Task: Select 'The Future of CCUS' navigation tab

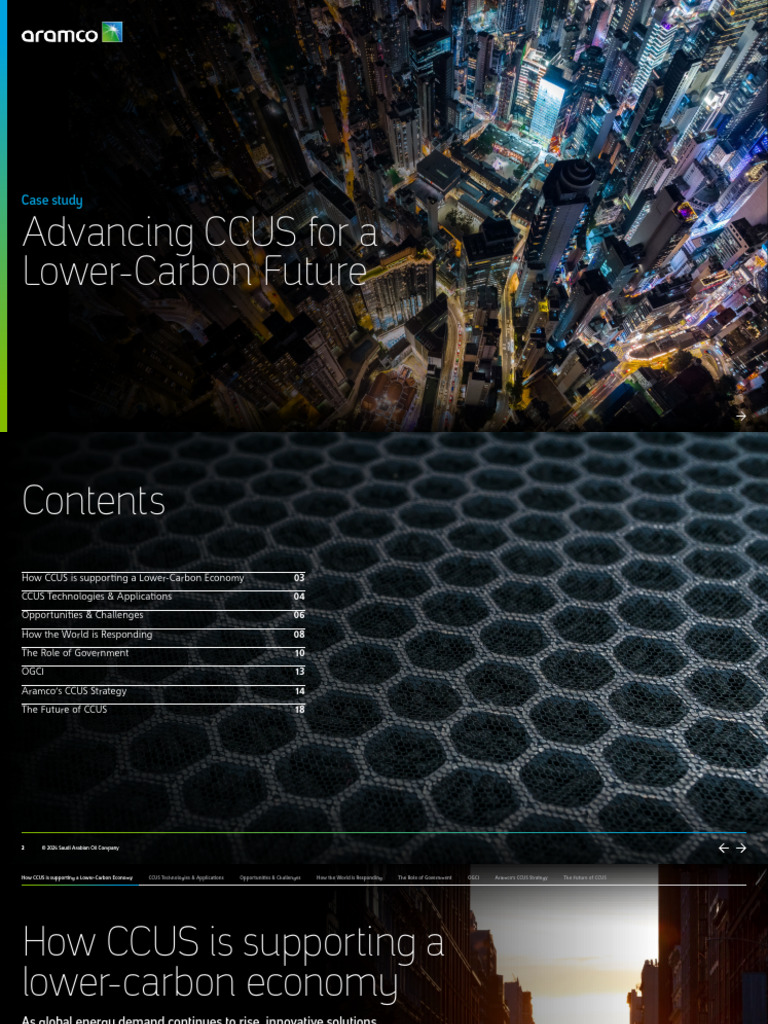Action: 585,878
